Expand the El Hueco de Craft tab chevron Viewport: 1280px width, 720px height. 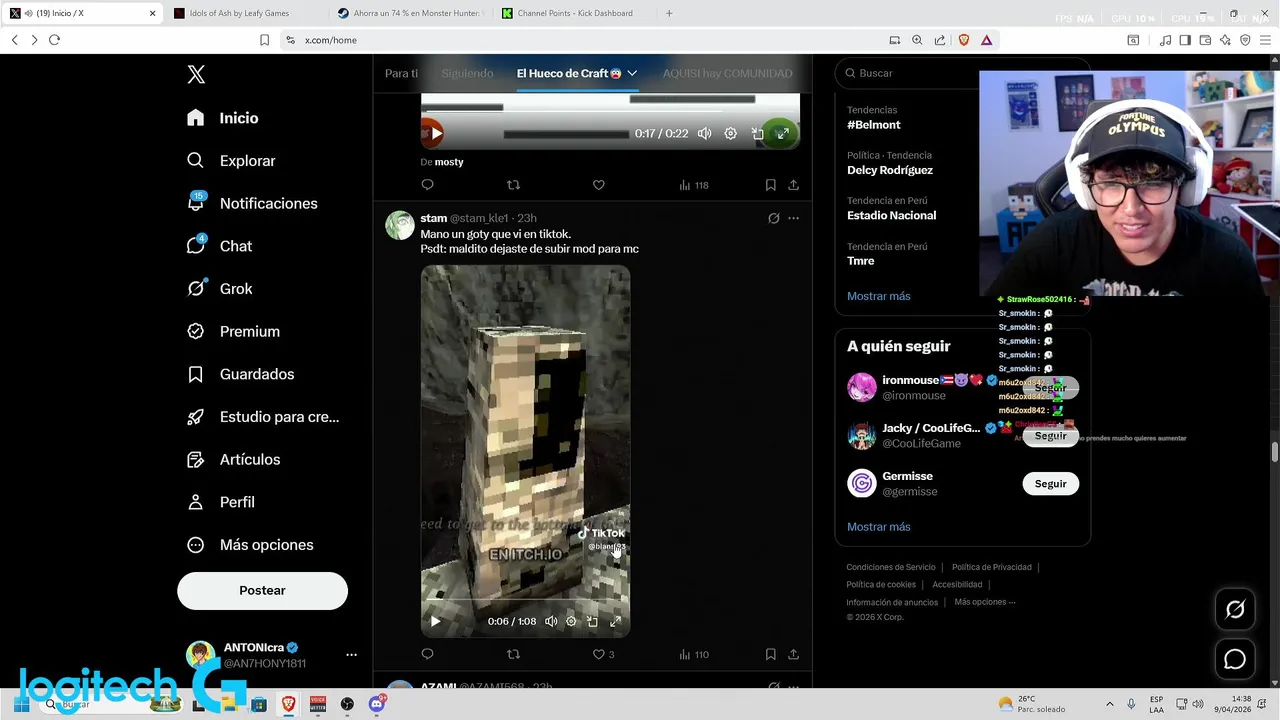(x=632, y=73)
